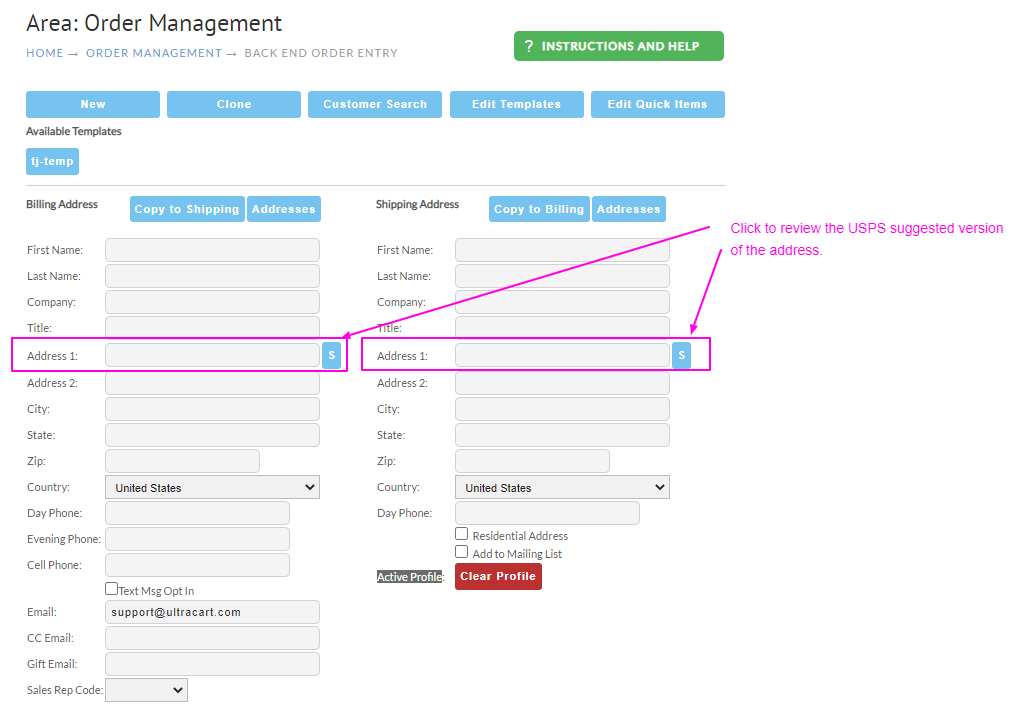Focus shipping State field
This screenshot has width=1010, height=710.
(x=562, y=435)
